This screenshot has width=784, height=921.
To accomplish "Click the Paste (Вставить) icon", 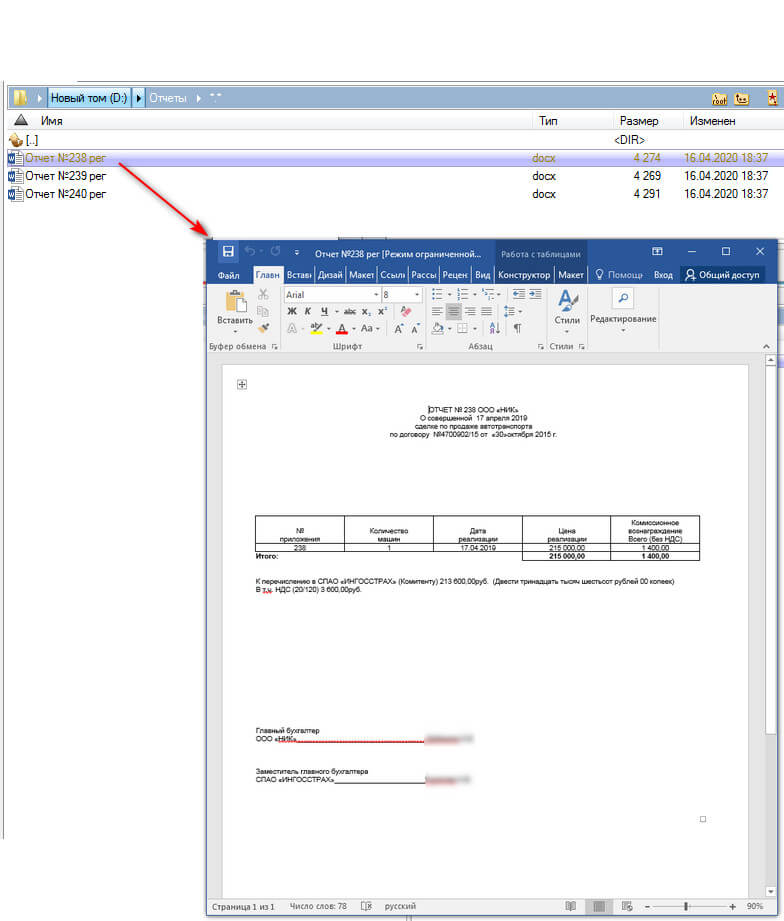I will pyautogui.click(x=235, y=307).
